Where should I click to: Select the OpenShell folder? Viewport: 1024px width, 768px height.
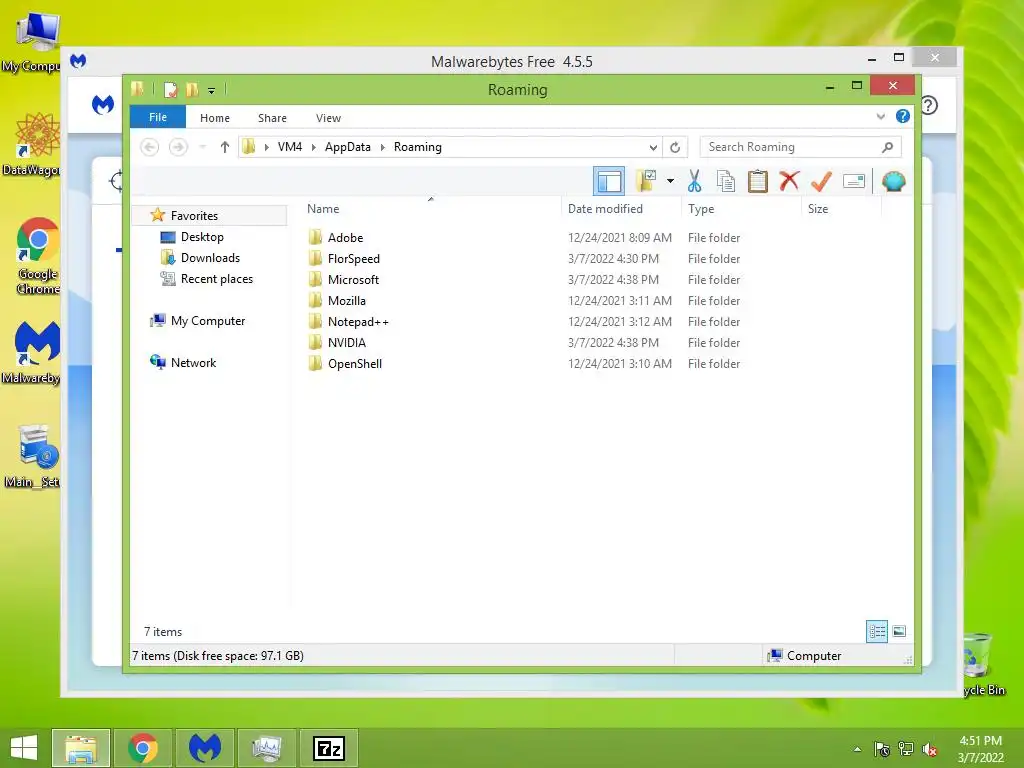click(x=355, y=363)
